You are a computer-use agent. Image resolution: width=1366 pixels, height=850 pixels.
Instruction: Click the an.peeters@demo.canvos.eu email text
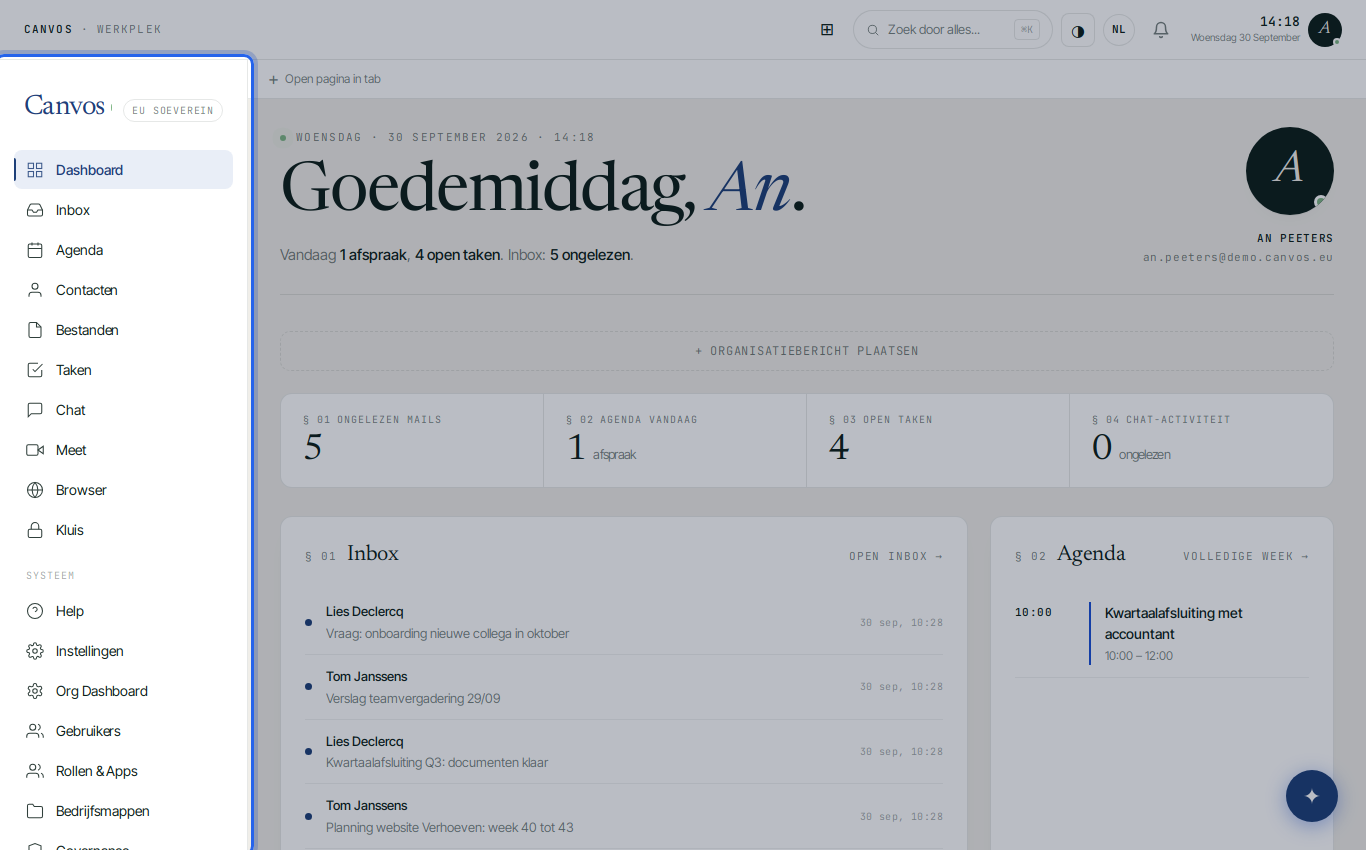1238,257
